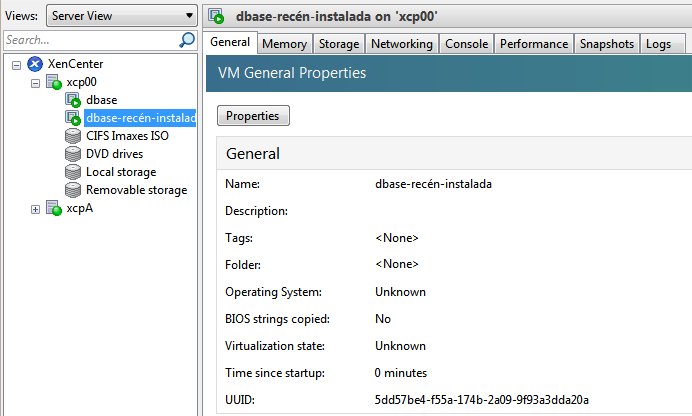692x416 pixels.
Task: Click the Description label
Action: tap(256, 211)
